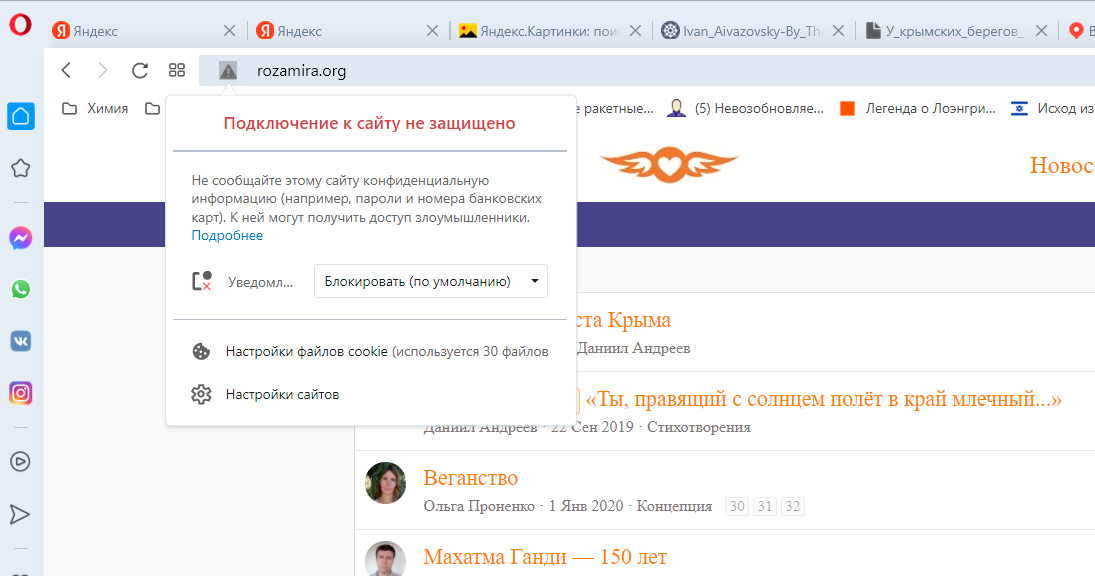Open the 'Веганство' article link
1095x576 pixels.
[x=470, y=478]
